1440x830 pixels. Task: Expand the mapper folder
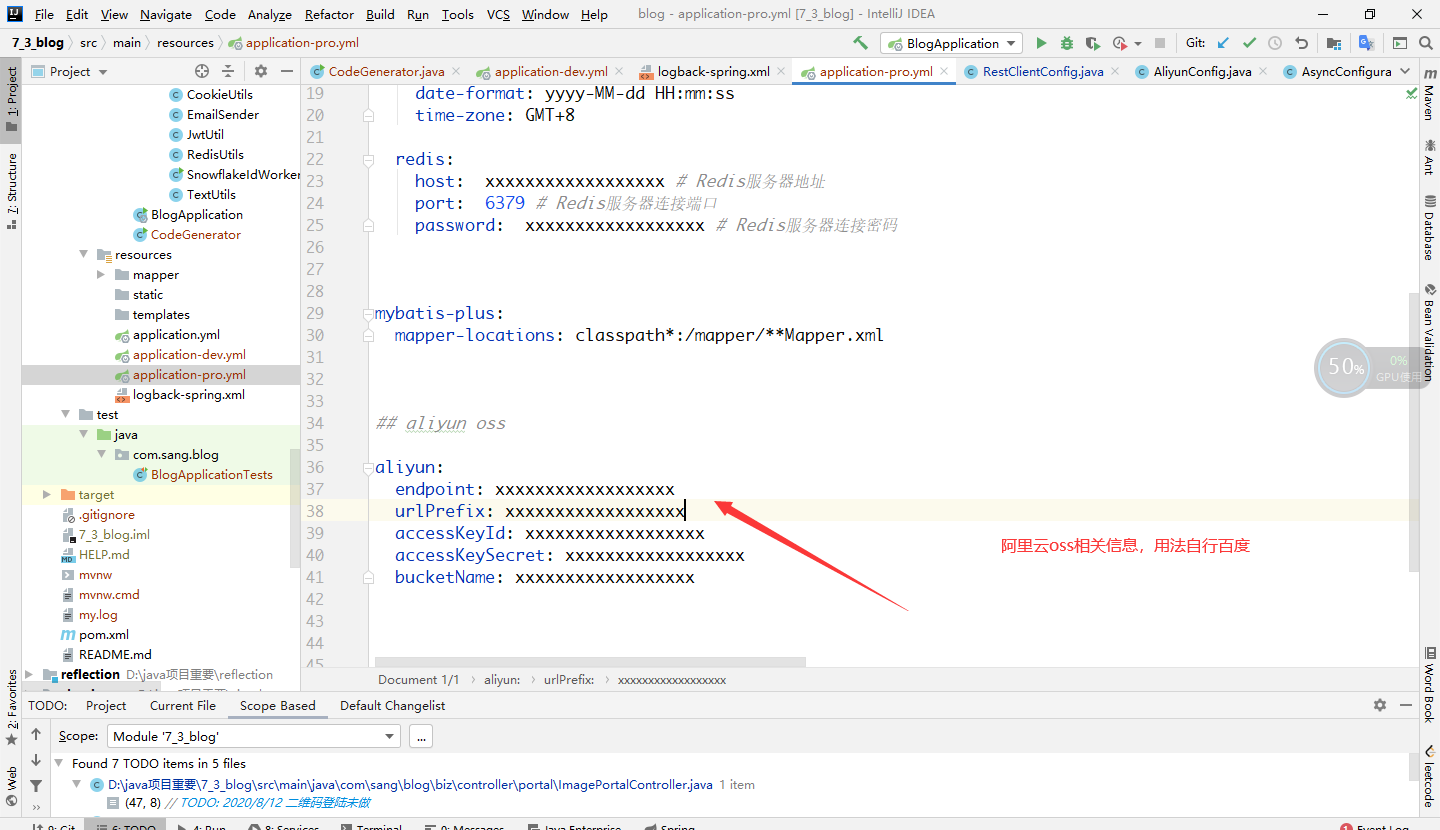click(x=102, y=274)
